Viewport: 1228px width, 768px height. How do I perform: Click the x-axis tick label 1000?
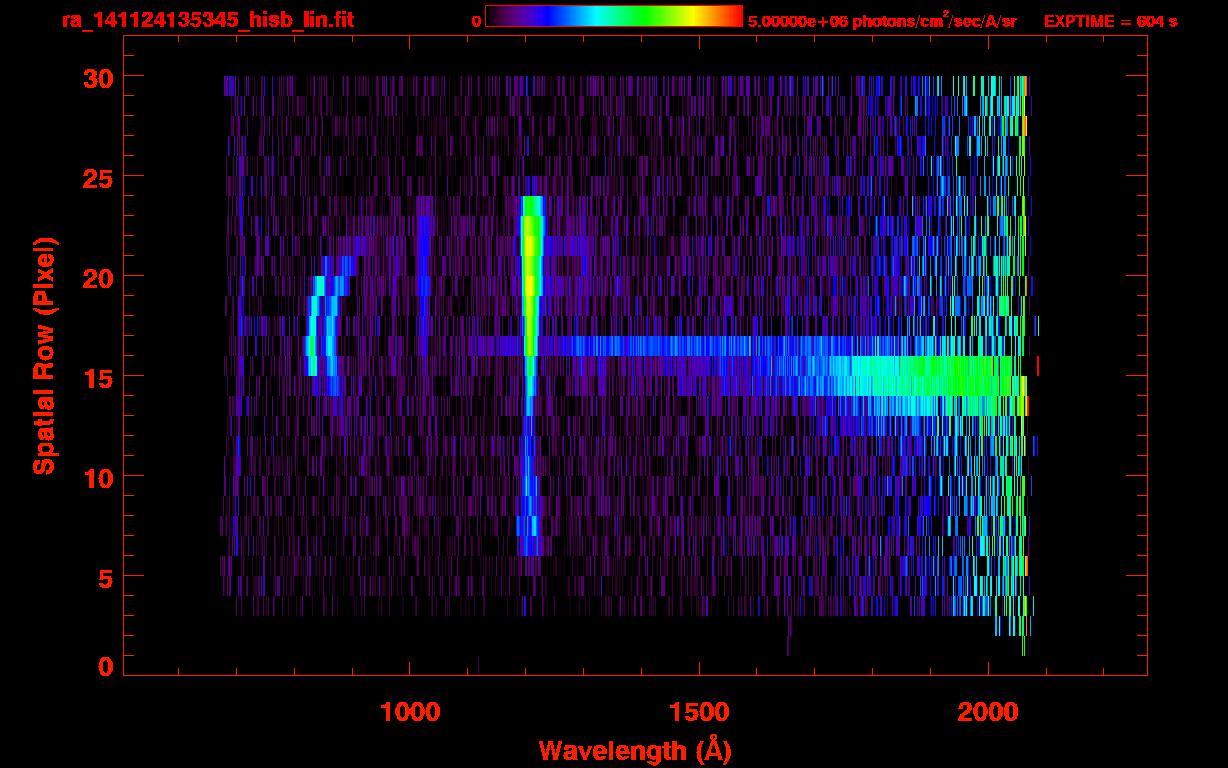(410, 712)
